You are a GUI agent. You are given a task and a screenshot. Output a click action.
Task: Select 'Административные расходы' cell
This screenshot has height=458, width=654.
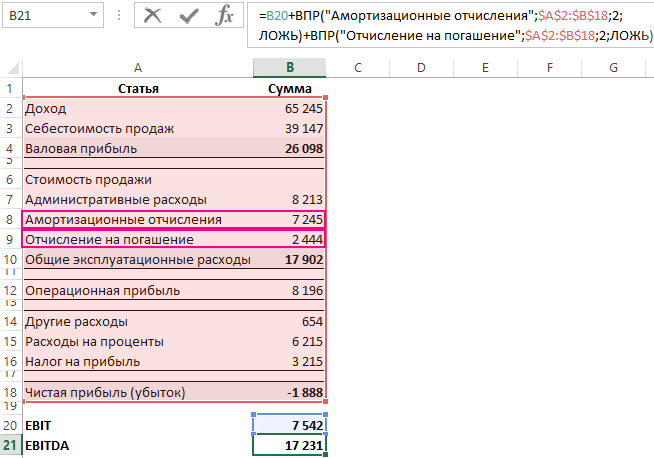click(x=138, y=199)
